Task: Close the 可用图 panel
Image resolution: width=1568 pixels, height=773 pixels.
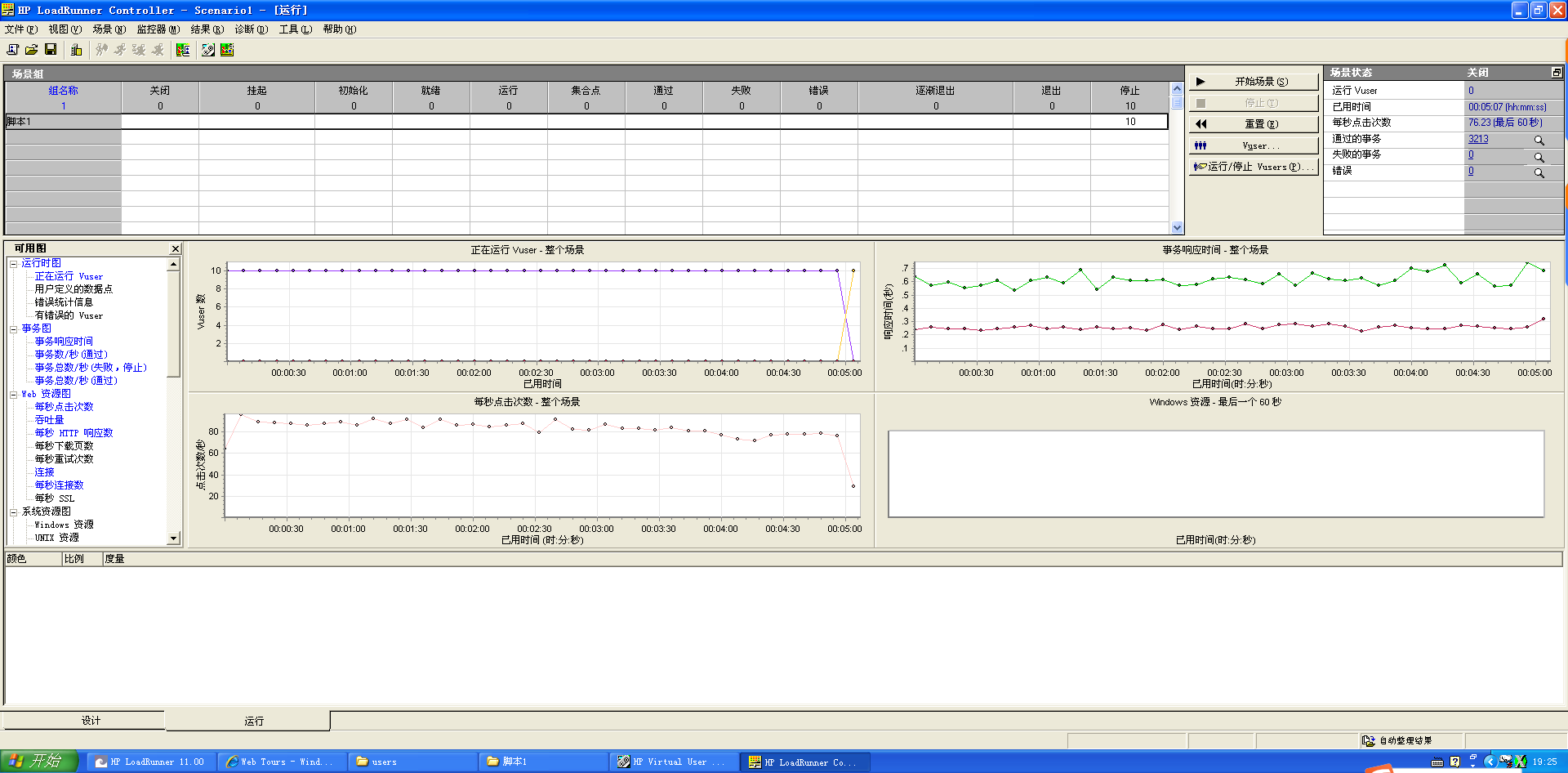Action: 175,248
